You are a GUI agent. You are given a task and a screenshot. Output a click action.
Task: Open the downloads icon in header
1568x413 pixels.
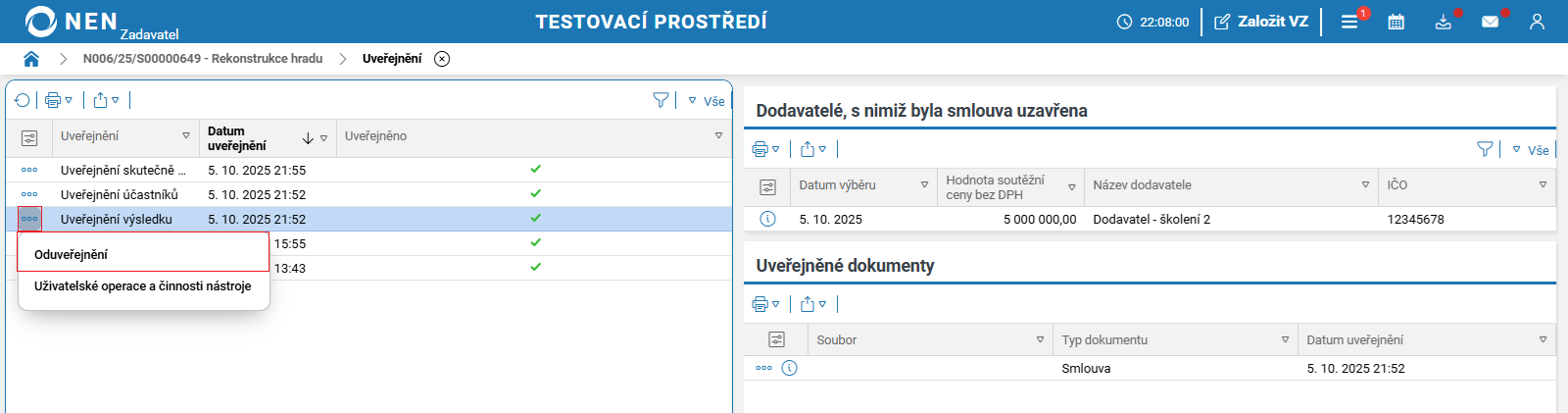point(1444,22)
